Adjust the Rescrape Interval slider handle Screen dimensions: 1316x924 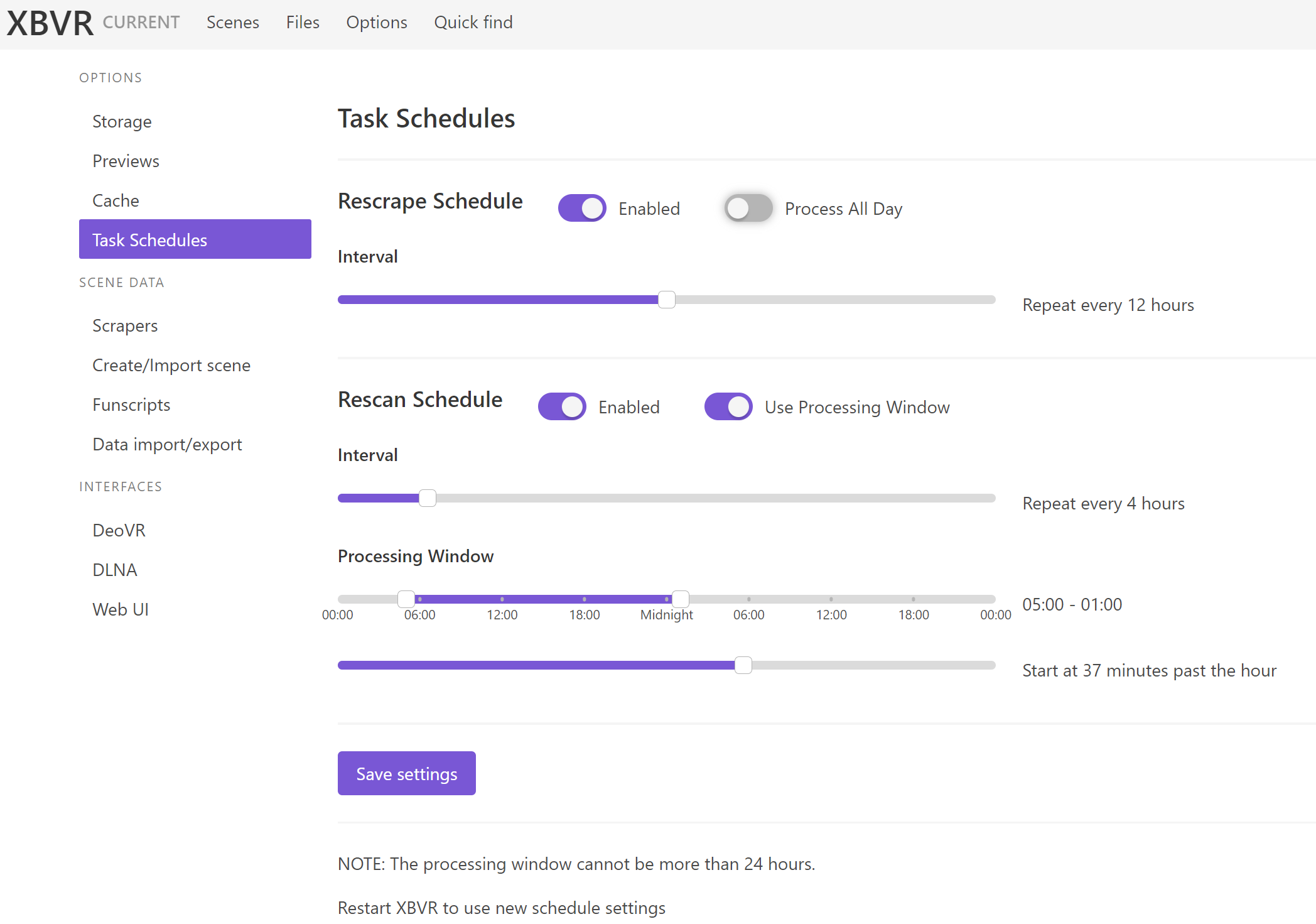(x=666, y=300)
